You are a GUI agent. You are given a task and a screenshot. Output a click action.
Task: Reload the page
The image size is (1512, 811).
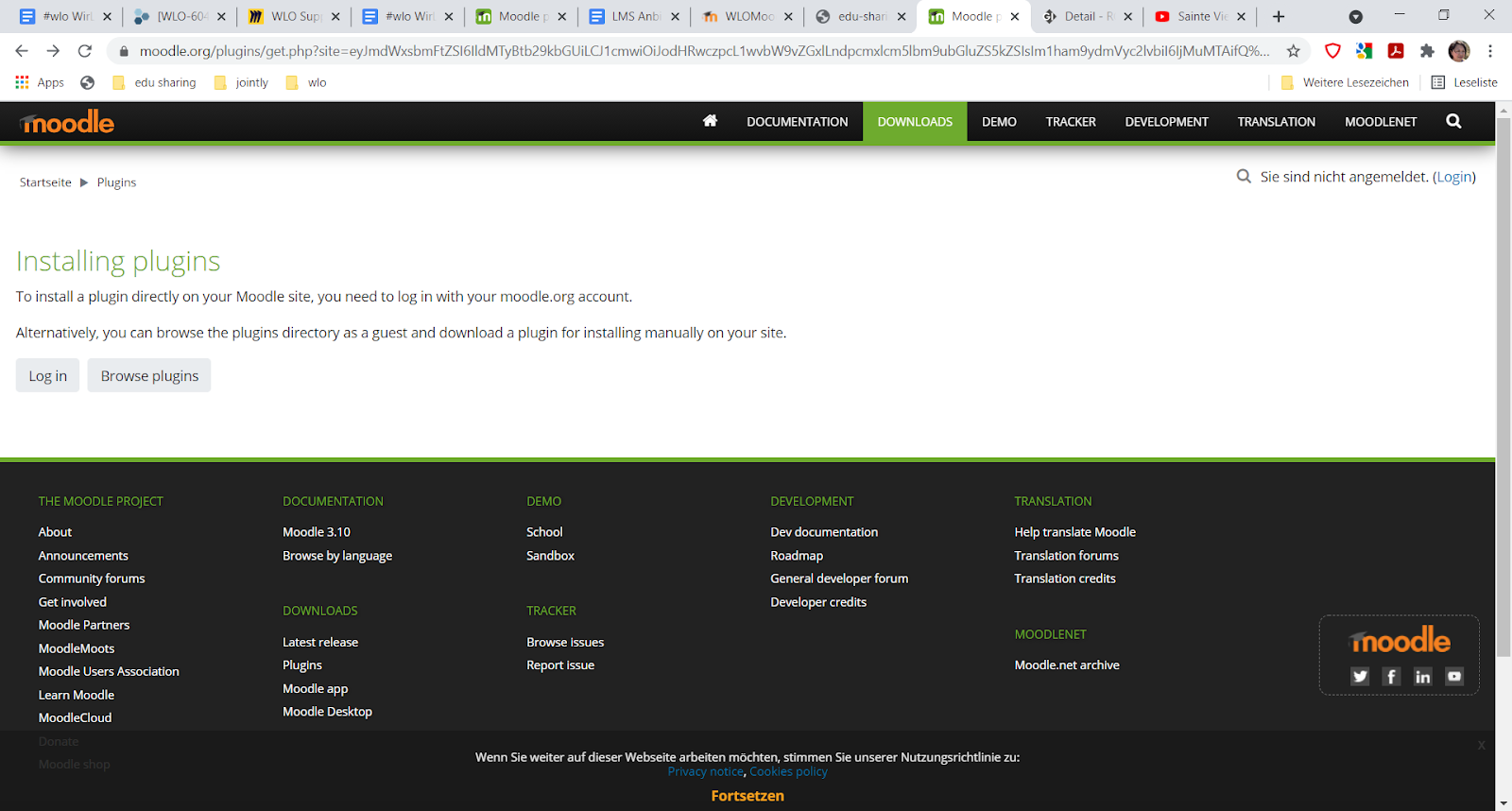coord(85,51)
